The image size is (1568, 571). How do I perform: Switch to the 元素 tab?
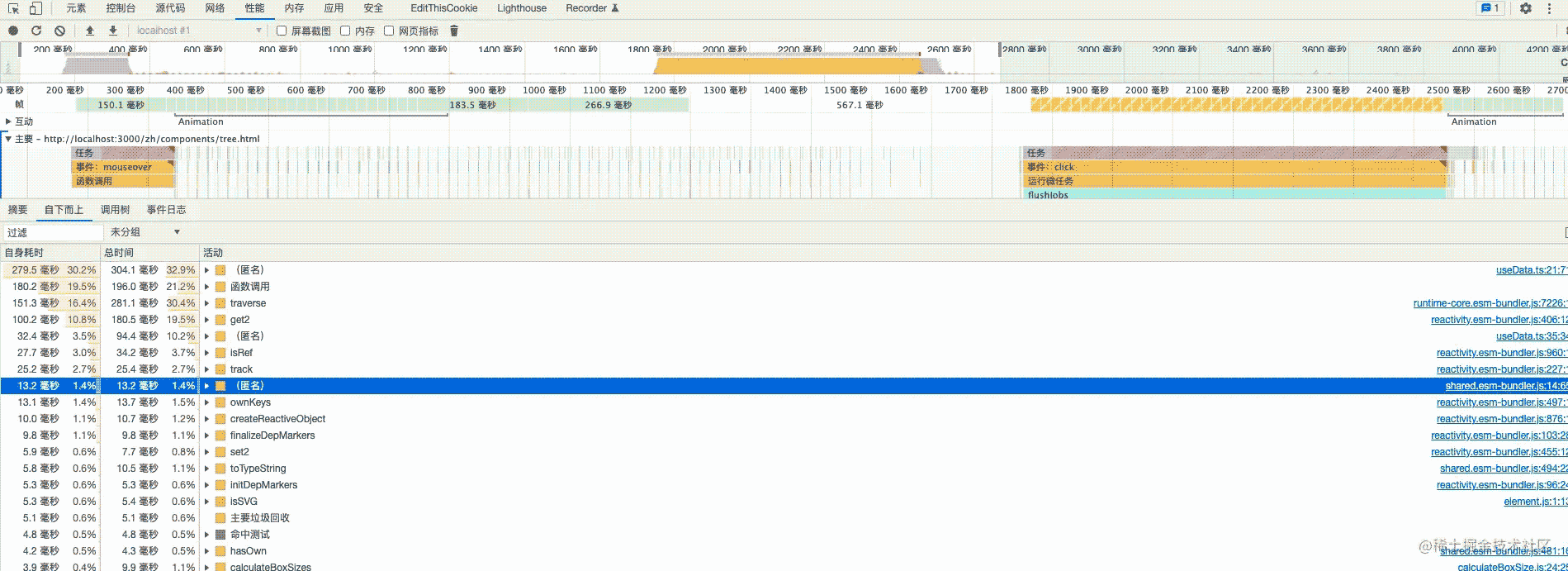coord(76,8)
